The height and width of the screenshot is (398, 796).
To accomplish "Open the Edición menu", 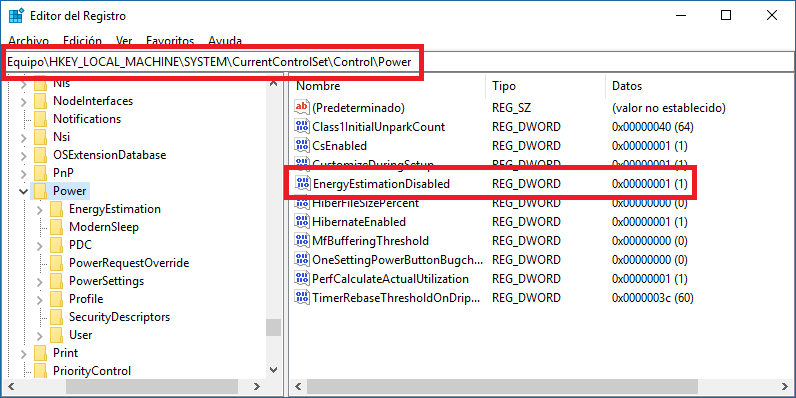I will (x=82, y=41).
